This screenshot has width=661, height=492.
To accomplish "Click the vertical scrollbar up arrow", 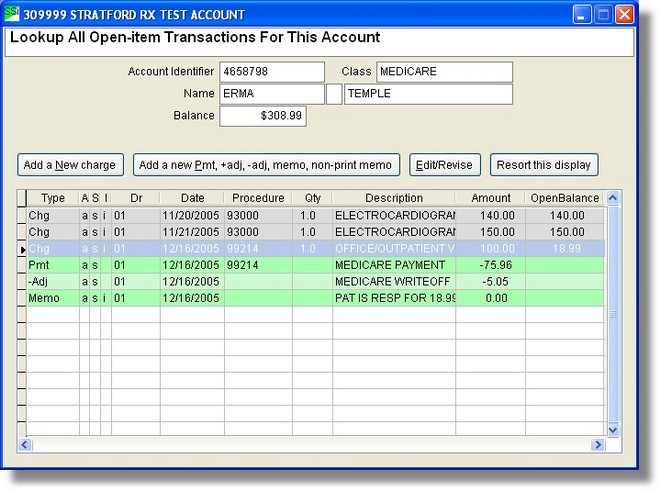I will pos(614,199).
